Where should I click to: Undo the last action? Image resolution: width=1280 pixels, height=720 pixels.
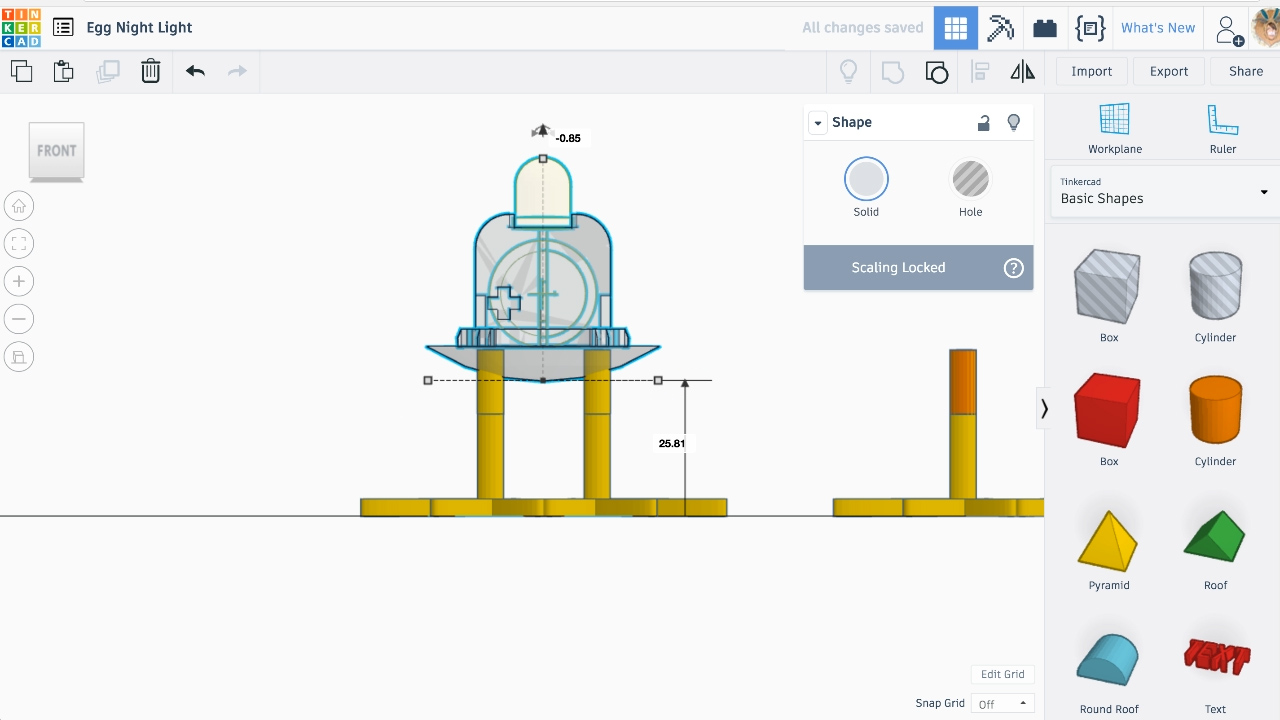(195, 71)
